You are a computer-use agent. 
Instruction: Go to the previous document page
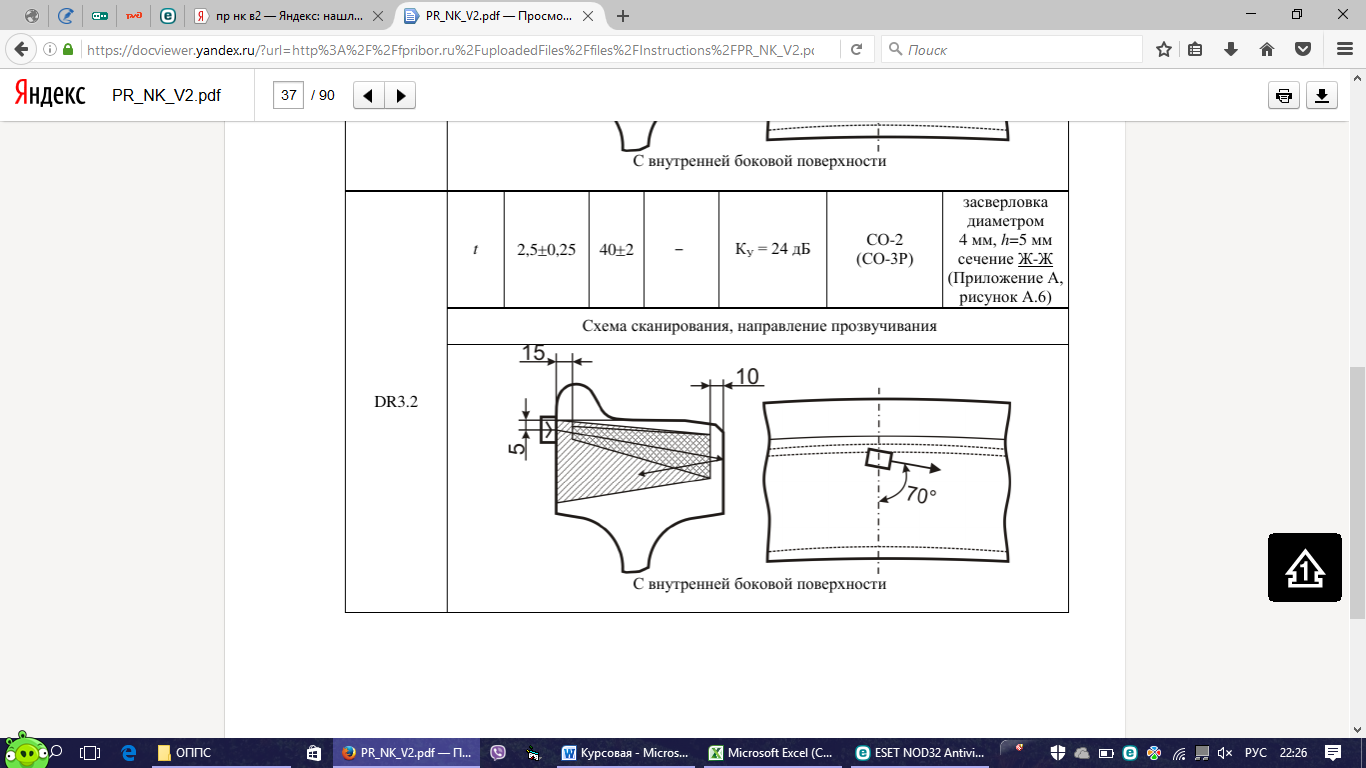click(369, 95)
